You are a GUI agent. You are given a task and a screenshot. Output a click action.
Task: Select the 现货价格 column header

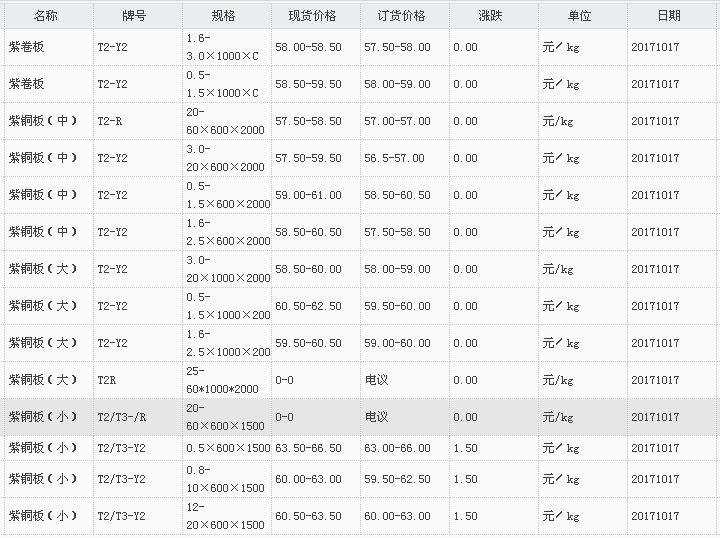pos(312,16)
